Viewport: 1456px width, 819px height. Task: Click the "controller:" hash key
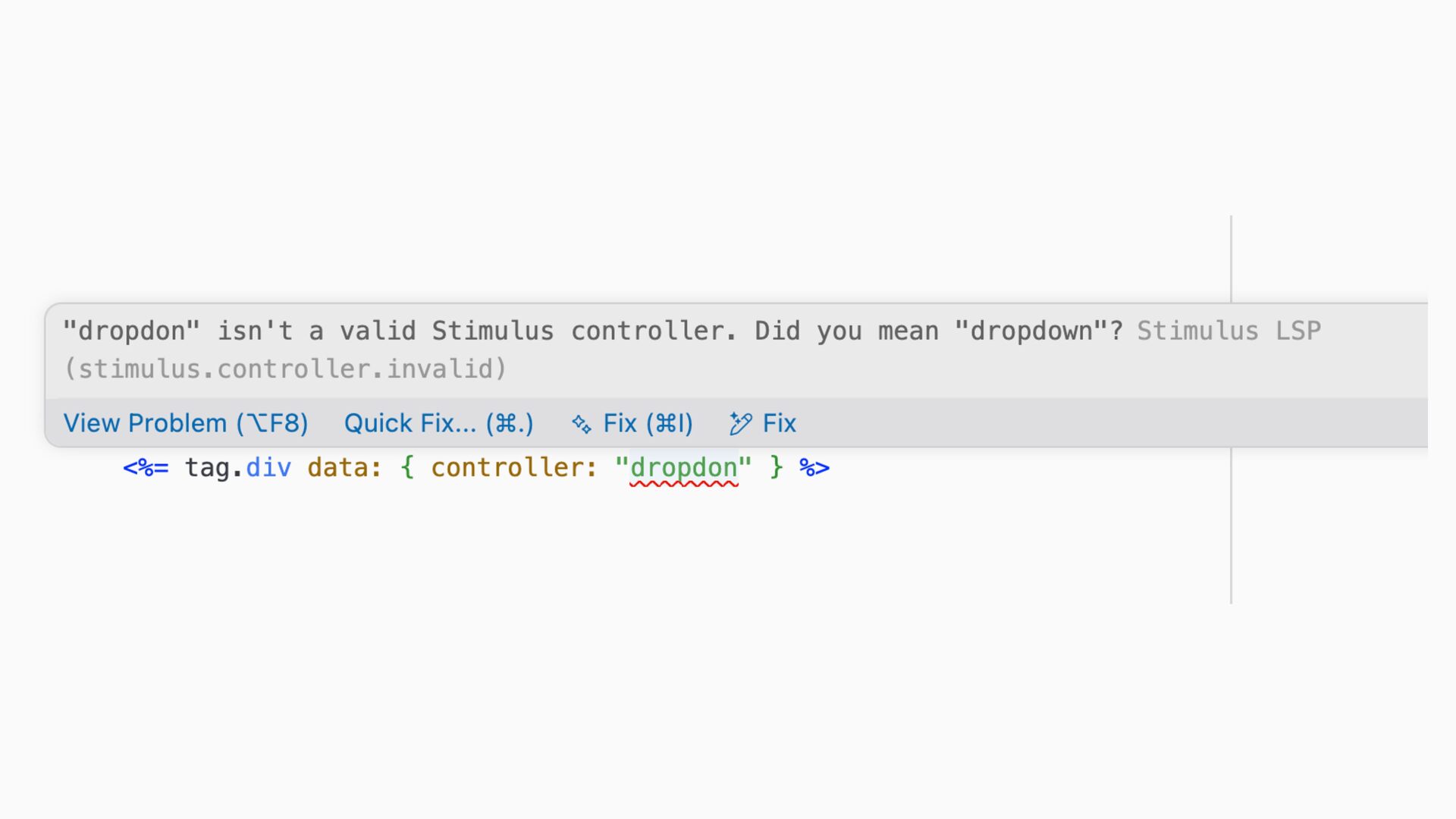pyautogui.click(x=514, y=468)
